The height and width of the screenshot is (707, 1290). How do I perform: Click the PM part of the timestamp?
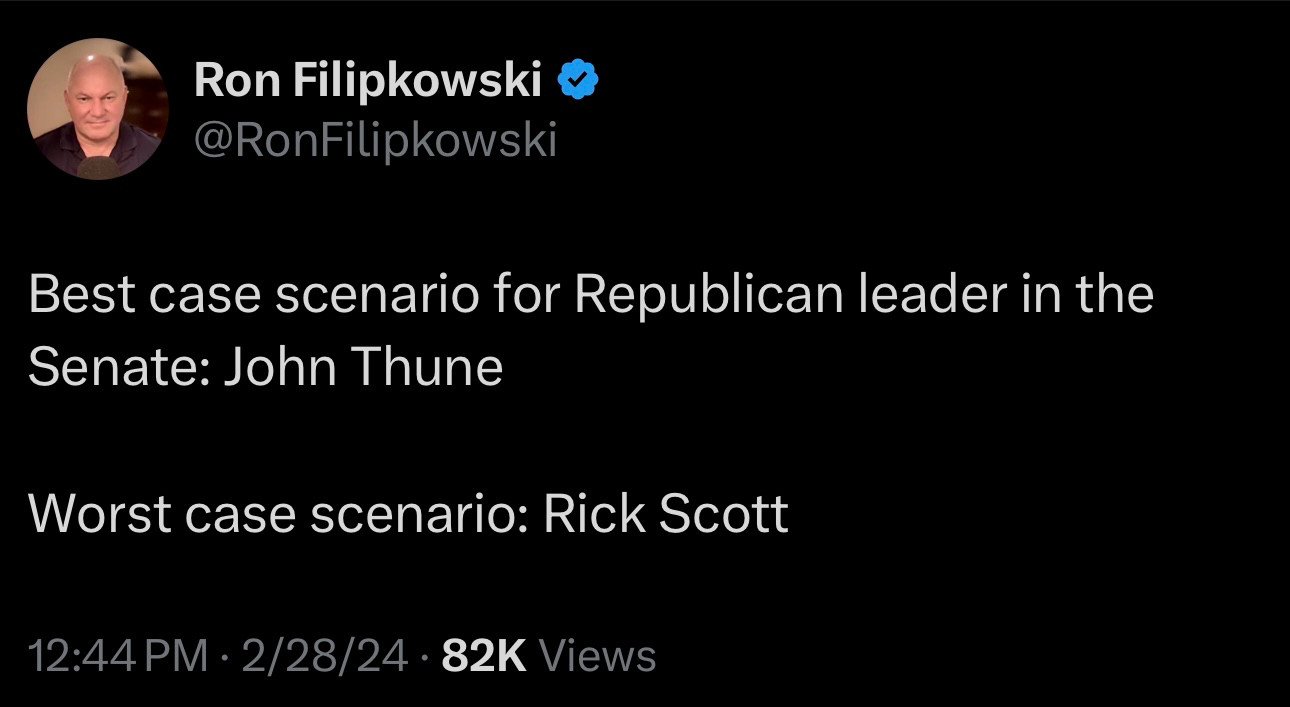[x=175, y=656]
